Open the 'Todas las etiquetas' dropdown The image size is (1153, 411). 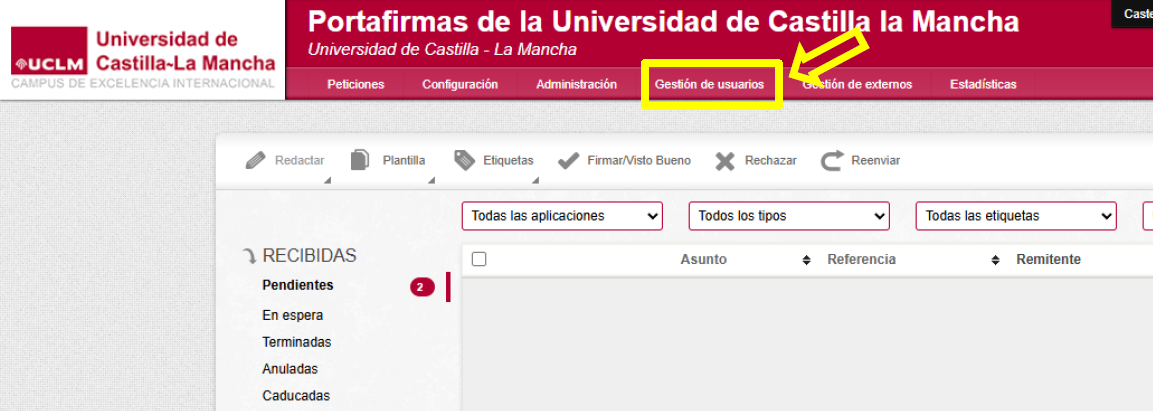point(1016,216)
